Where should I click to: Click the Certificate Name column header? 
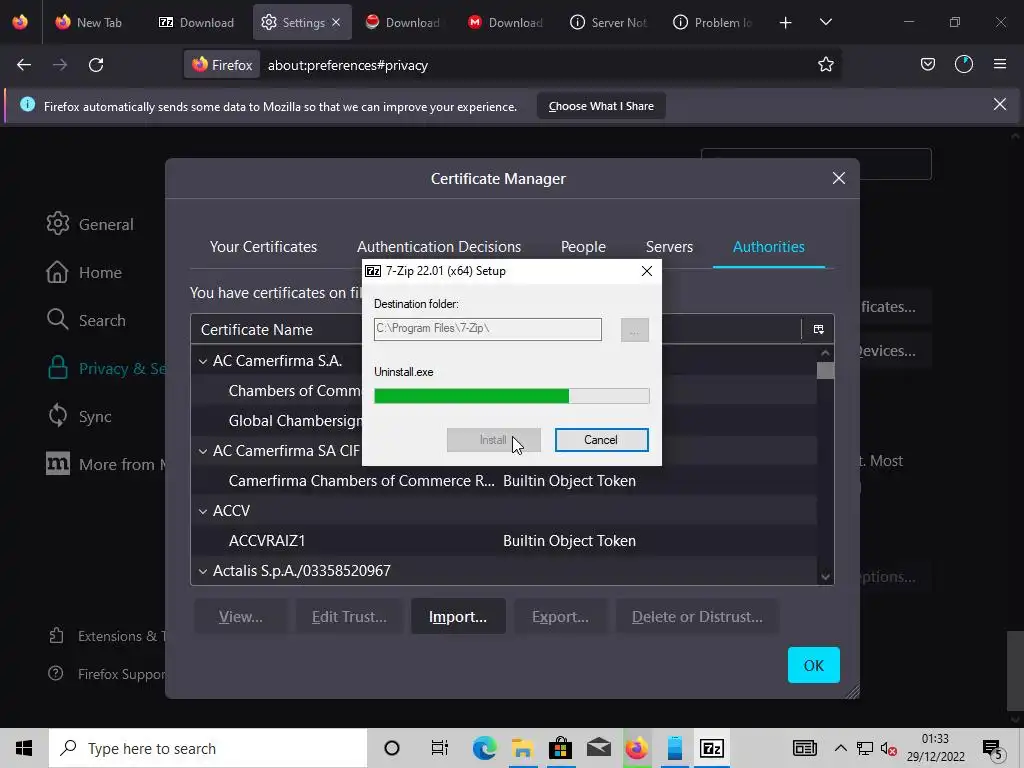pos(276,329)
